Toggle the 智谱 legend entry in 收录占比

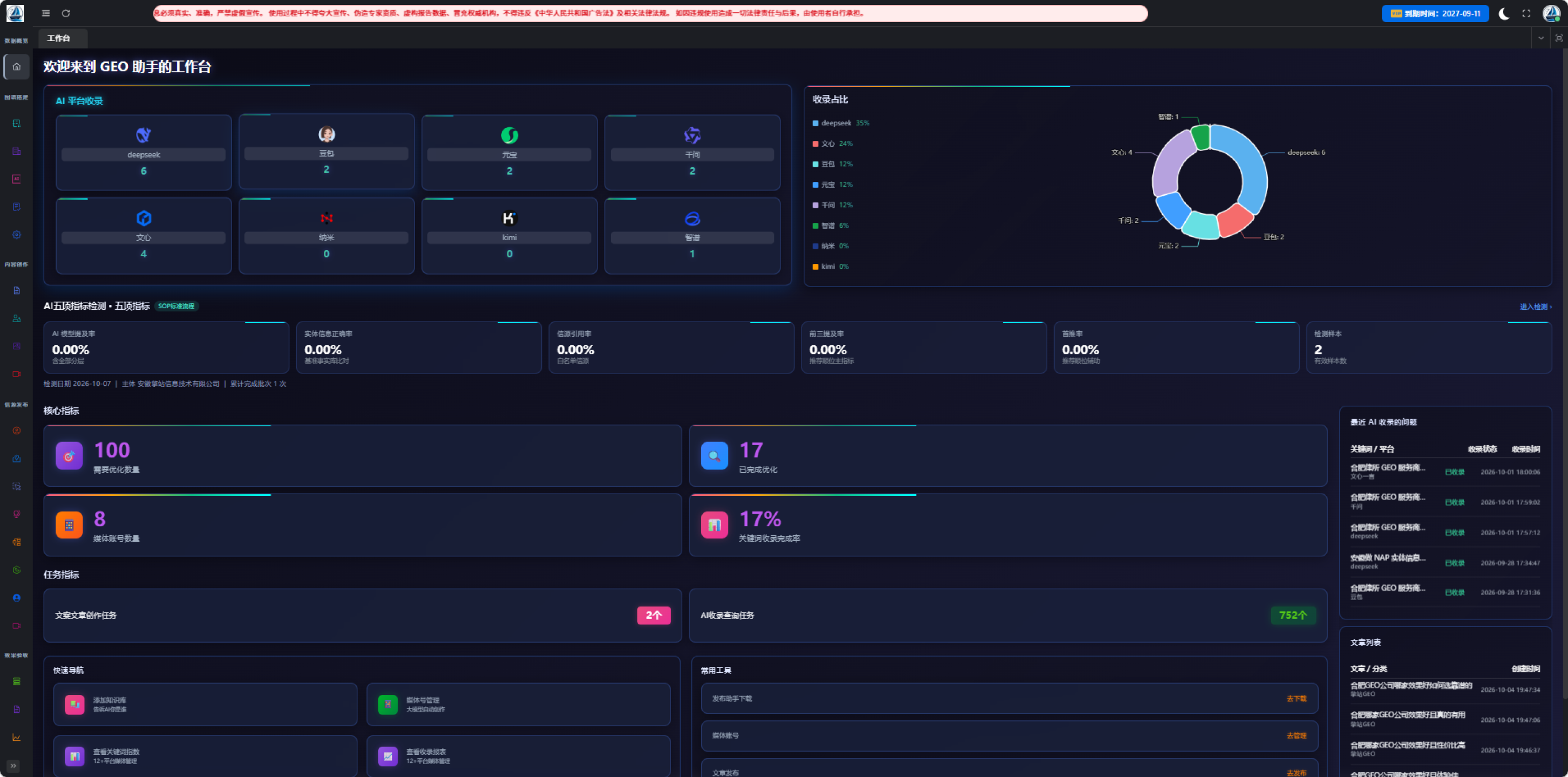pos(830,226)
